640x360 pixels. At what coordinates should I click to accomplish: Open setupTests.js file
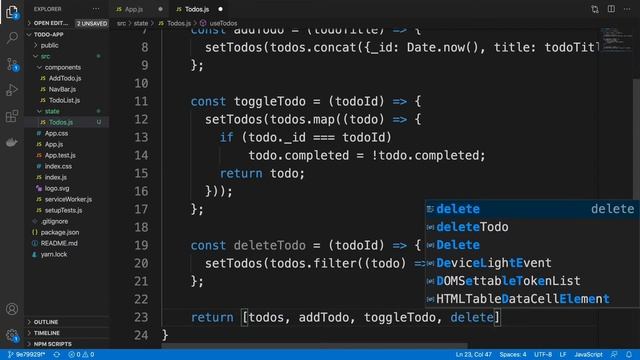point(63,211)
